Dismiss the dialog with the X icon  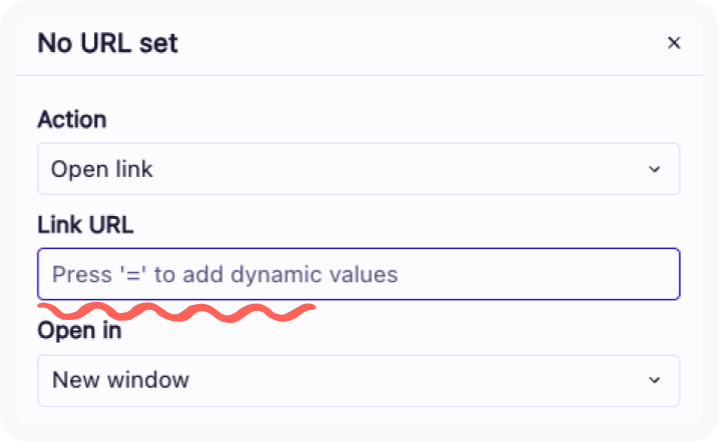tap(674, 43)
